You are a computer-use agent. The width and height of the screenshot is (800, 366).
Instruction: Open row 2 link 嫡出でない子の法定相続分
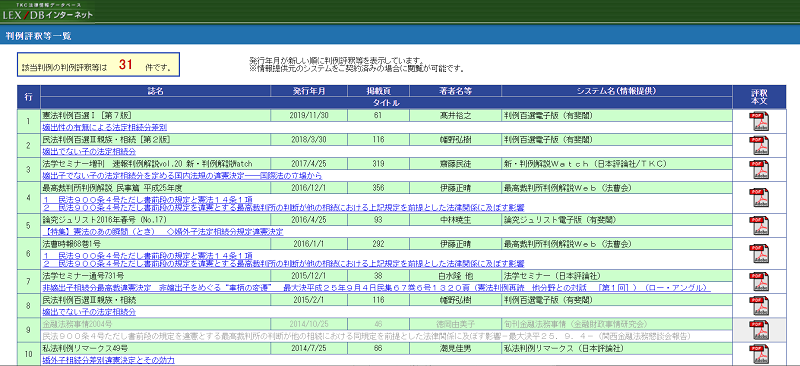(89, 152)
